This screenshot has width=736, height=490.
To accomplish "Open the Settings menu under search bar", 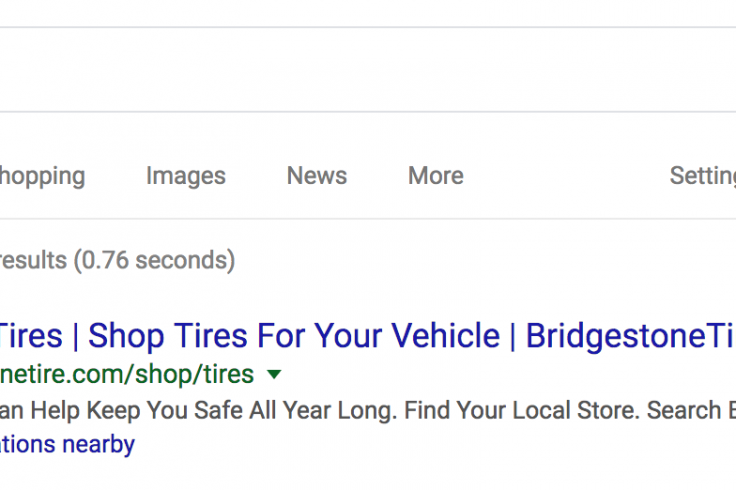I will pos(703,176).
